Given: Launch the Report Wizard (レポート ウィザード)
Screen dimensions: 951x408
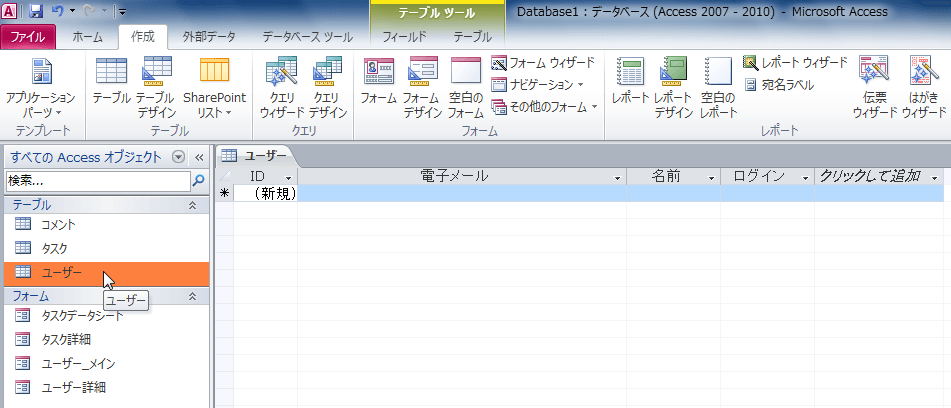Looking at the screenshot, I should pos(795,62).
